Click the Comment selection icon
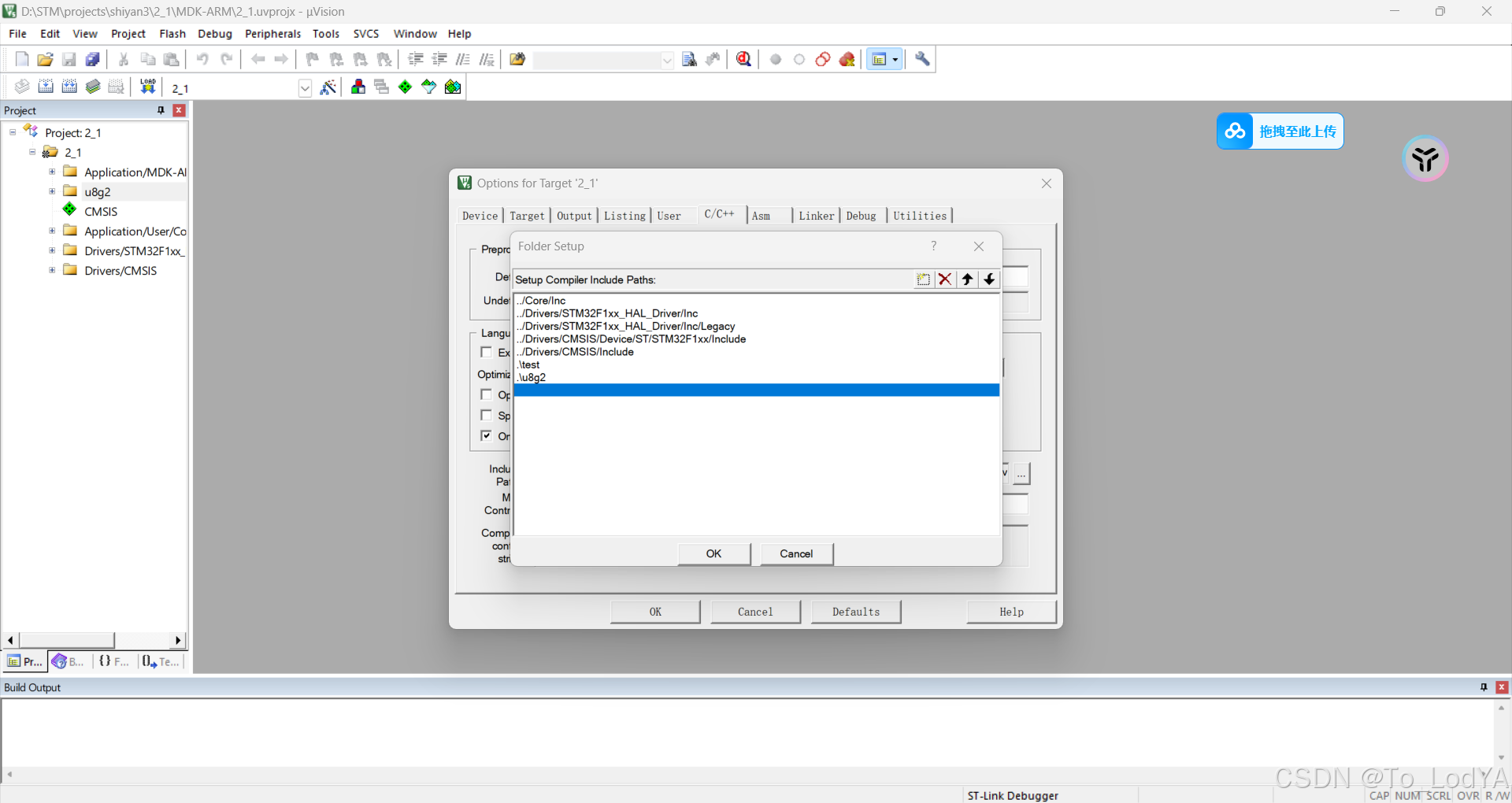1512x803 pixels. coord(463,59)
